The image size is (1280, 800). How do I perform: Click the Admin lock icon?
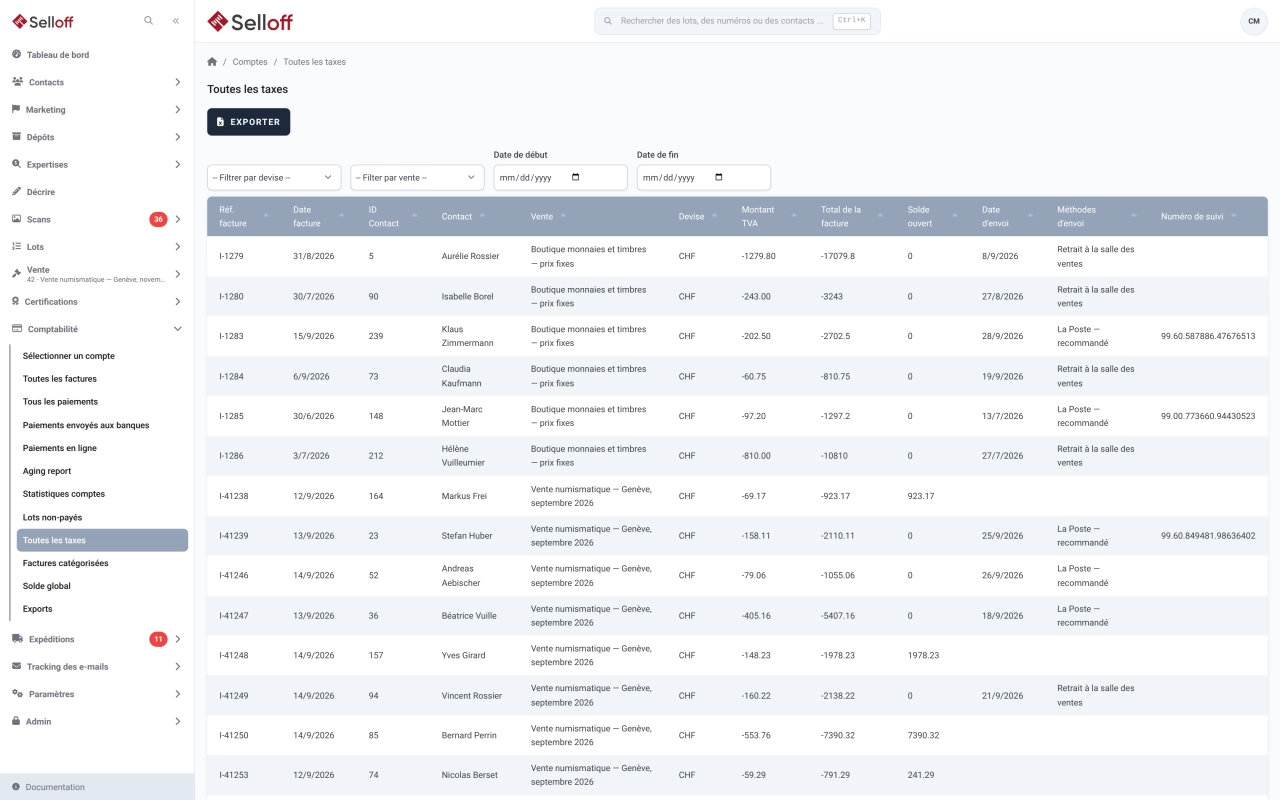(16, 721)
